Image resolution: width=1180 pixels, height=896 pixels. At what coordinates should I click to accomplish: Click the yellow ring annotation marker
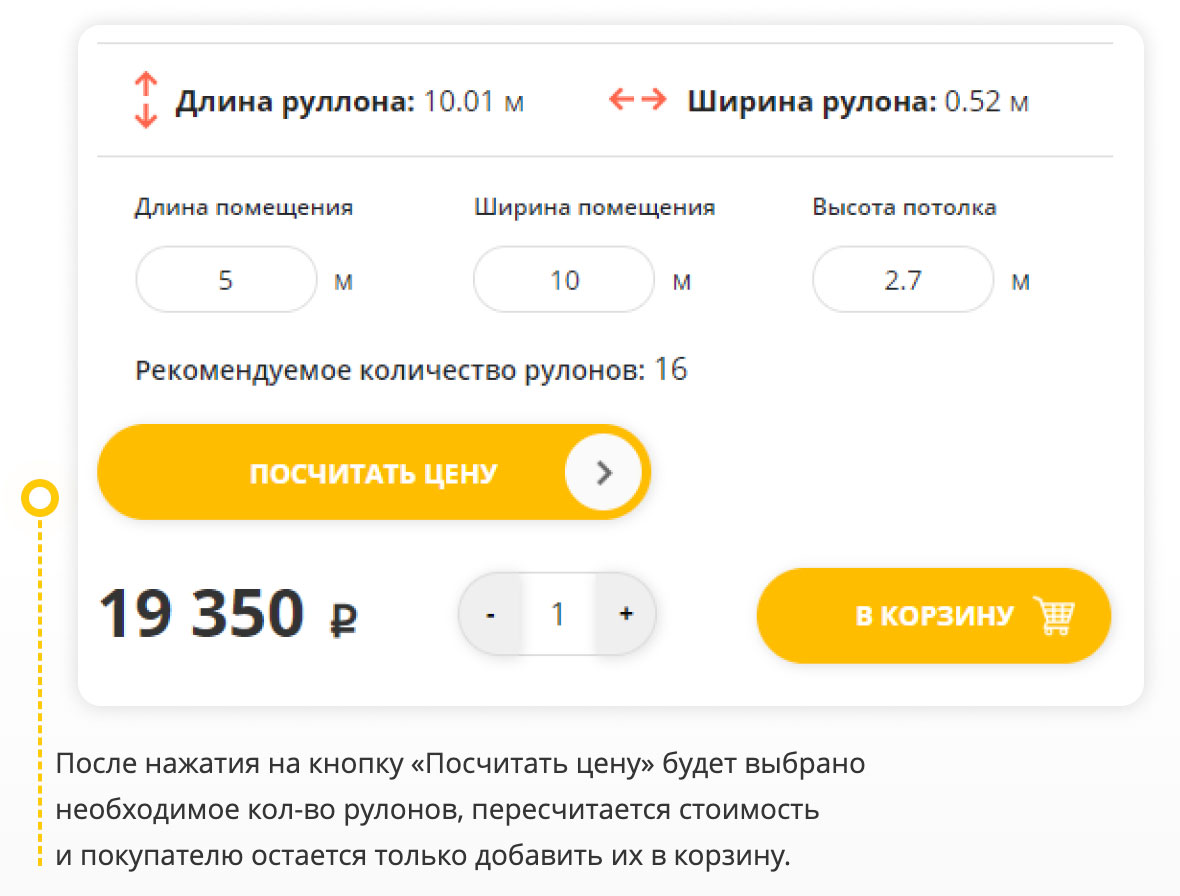40,497
